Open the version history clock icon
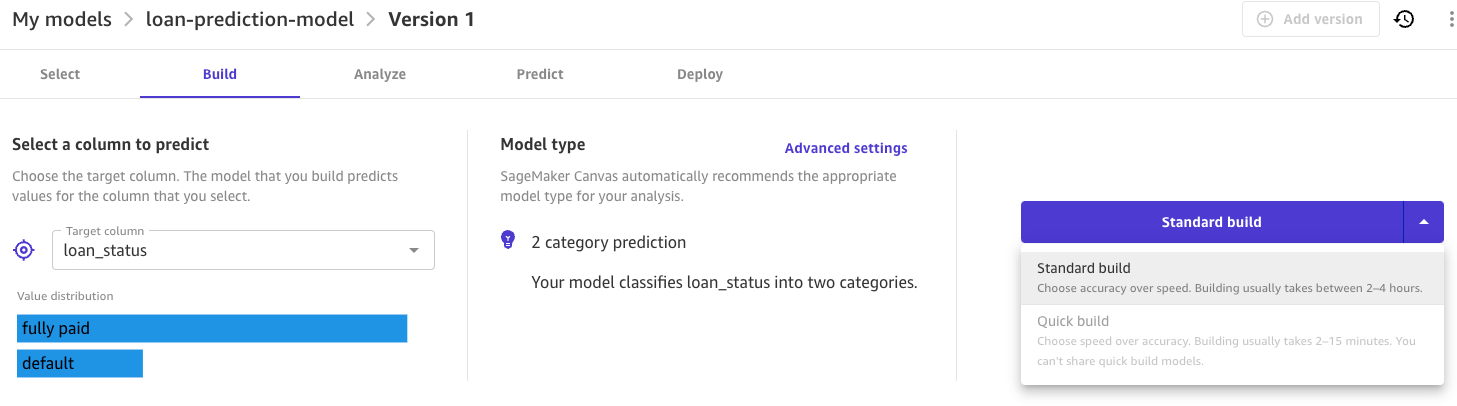 point(1404,19)
